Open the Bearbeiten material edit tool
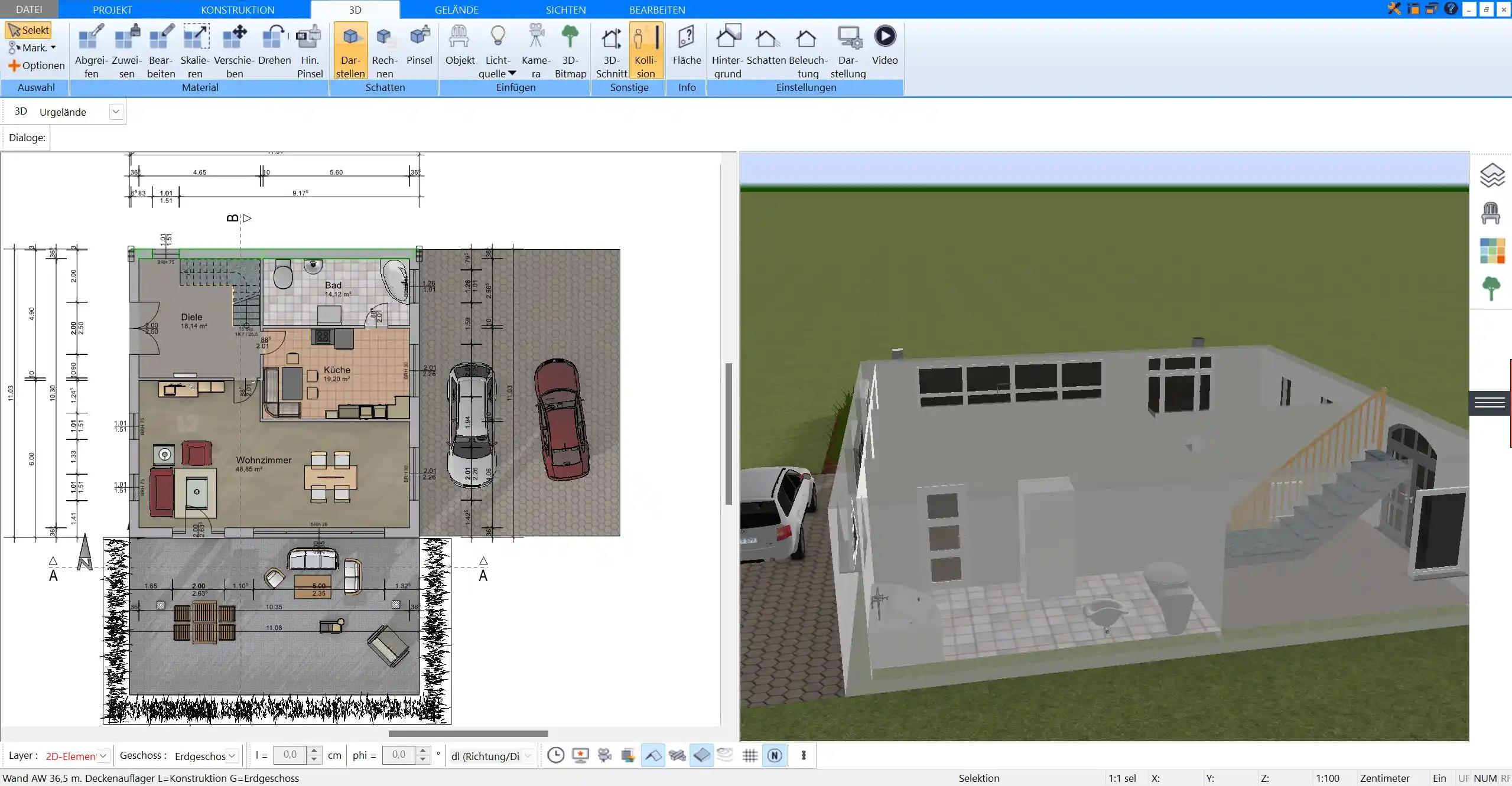The width and height of the screenshot is (1512, 786). coord(161,51)
